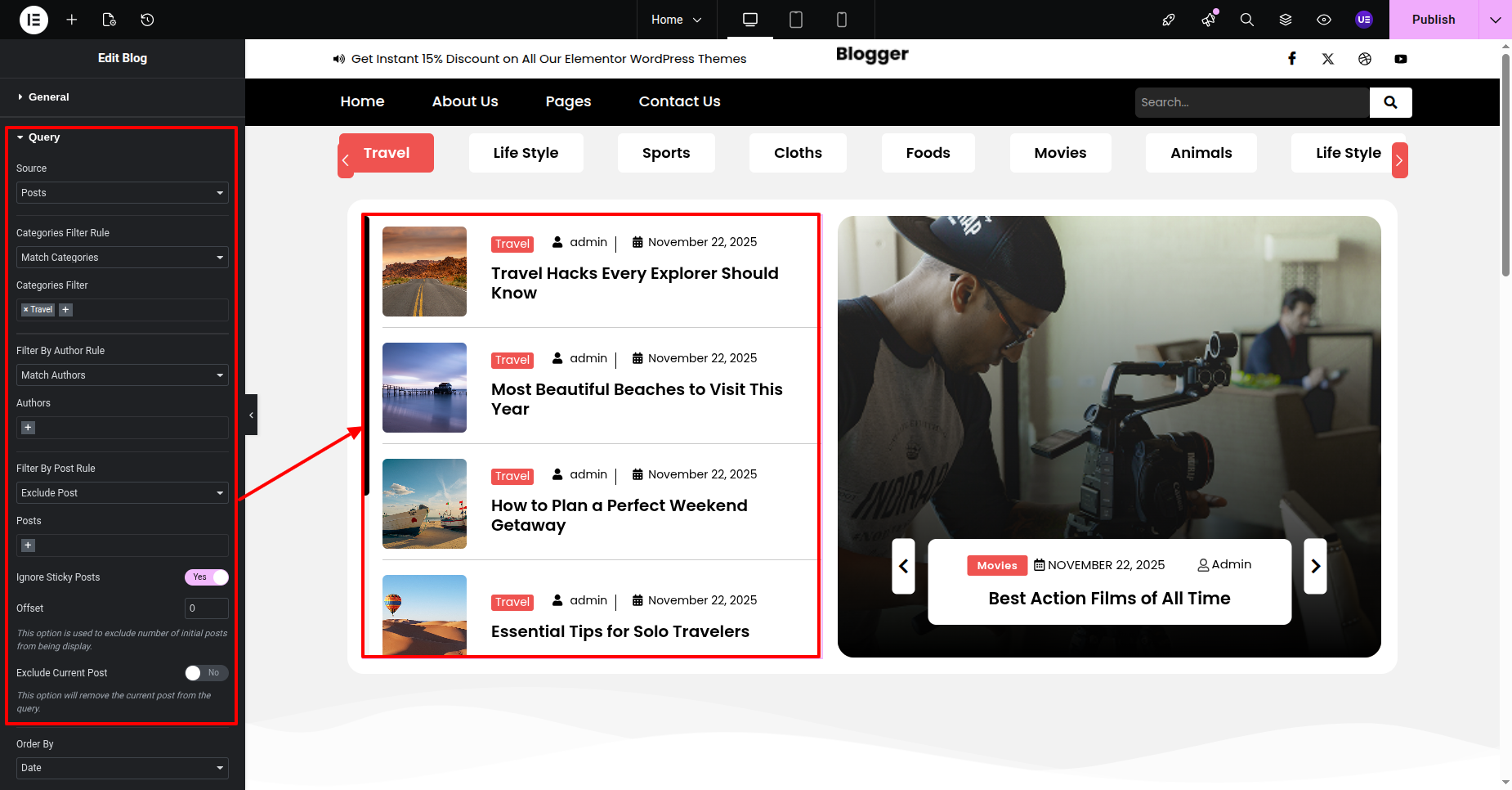Expand the General section

49,97
